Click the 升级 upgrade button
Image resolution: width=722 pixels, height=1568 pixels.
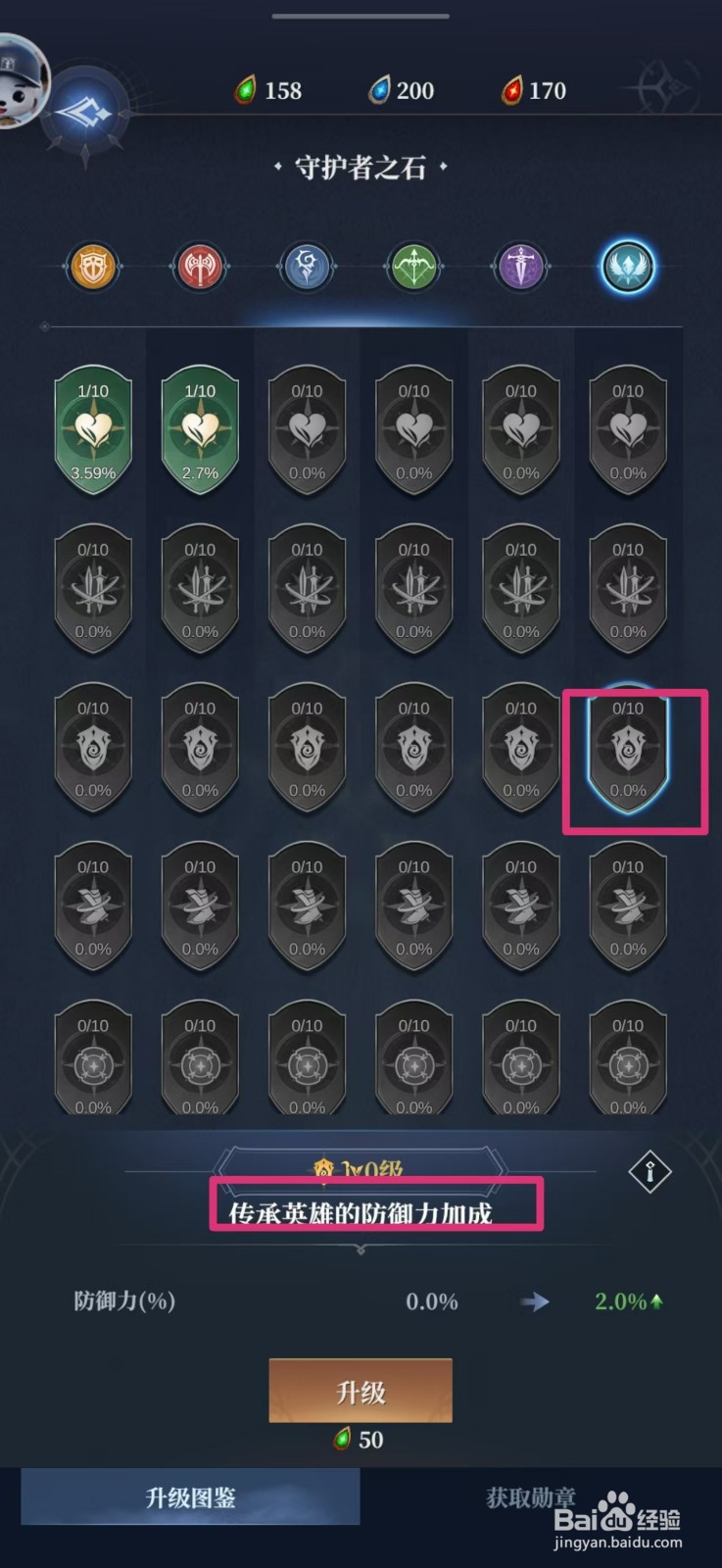pos(361,1391)
